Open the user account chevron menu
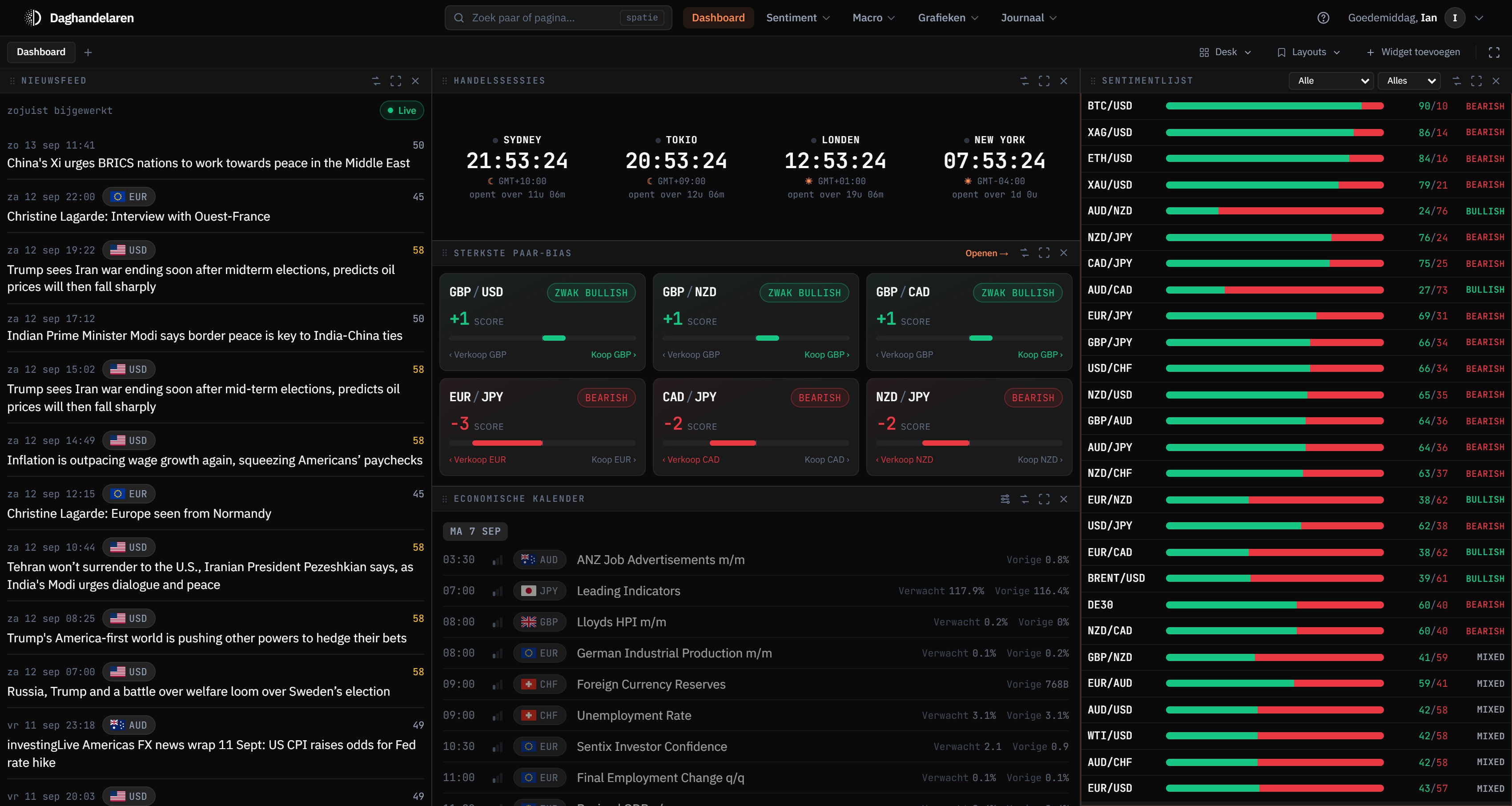Viewport: 1512px width, 806px height. 1479,18
